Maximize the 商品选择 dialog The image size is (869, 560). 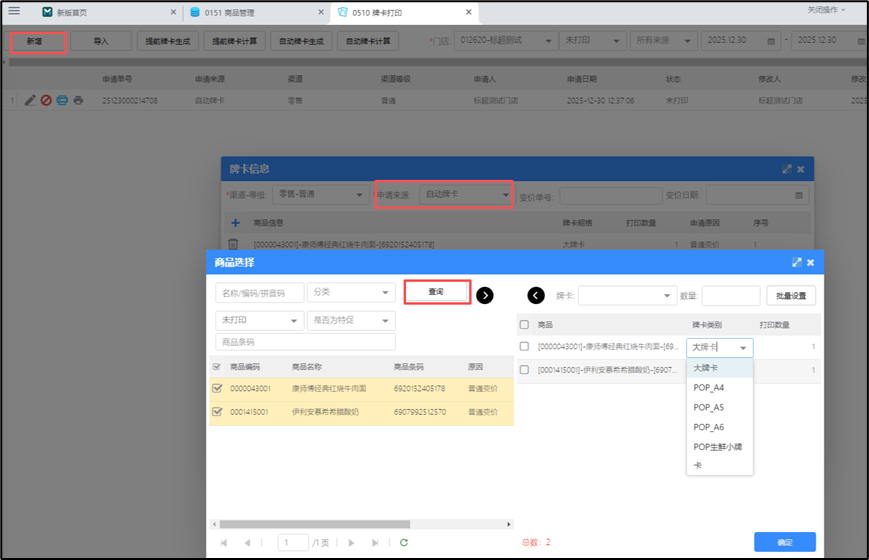[x=796, y=262]
